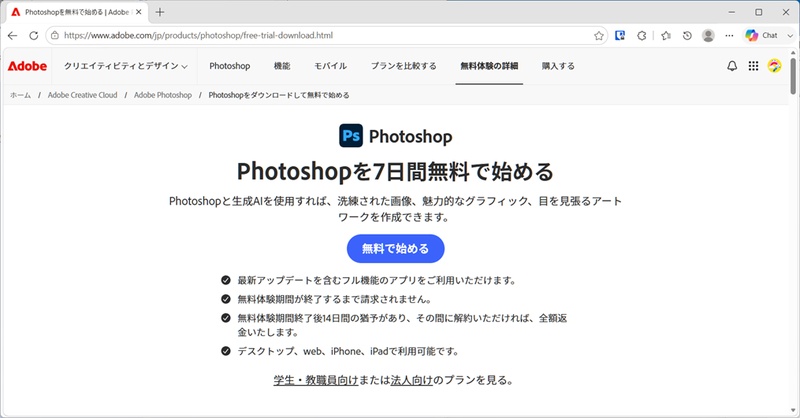Click the Photoshopを7日間無料で始める heading
The image size is (800, 418).
tap(395, 171)
